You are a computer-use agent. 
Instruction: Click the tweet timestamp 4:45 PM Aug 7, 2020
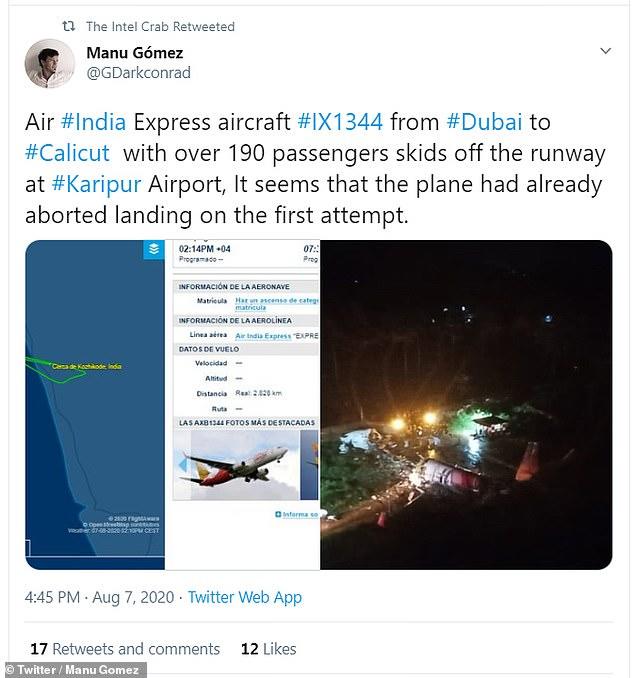(x=99, y=597)
